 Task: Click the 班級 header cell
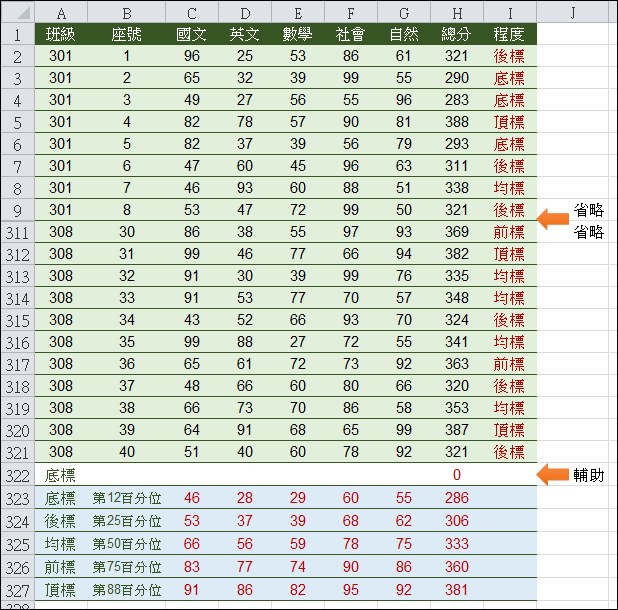[x=61, y=34]
